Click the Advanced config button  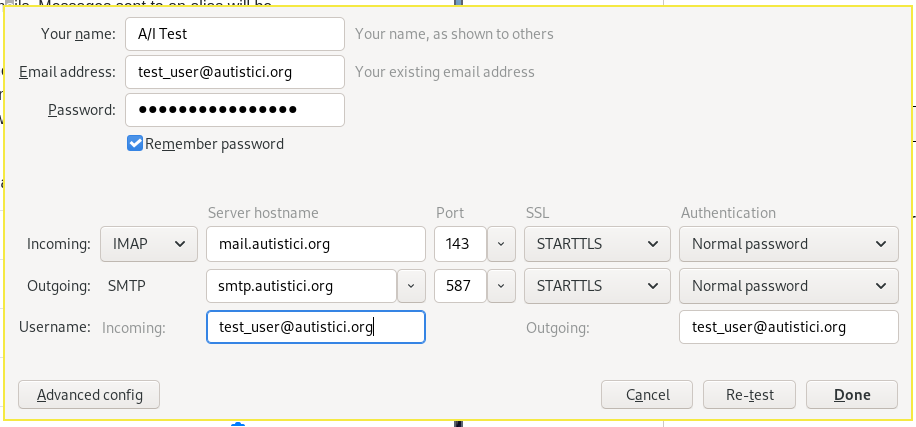[89, 395]
